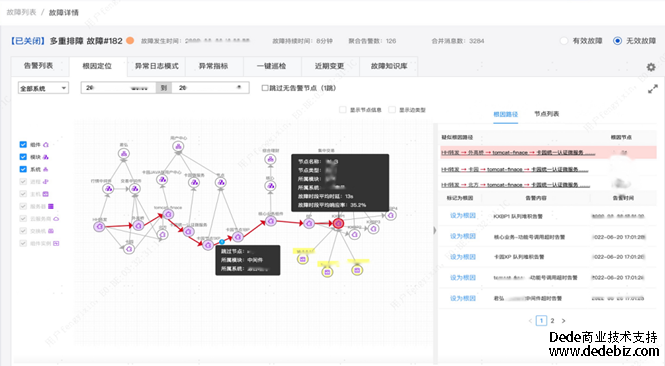This screenshot has height=366, width=665.
Task: Go to next page of alerts
Action: tap(563, 321)
